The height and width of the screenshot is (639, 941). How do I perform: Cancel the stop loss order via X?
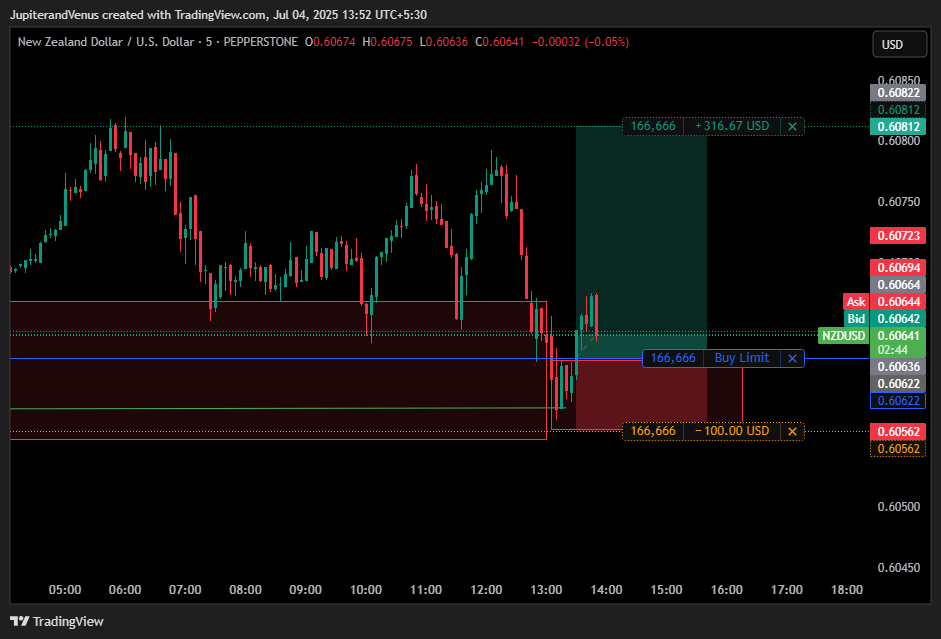792,431
